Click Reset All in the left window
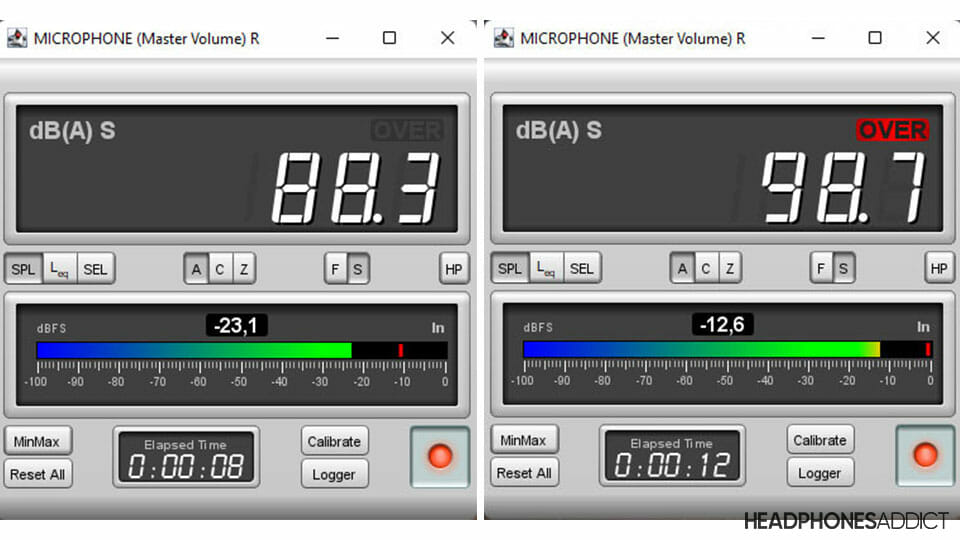This screenshot has width=960, height=540. 37,474
